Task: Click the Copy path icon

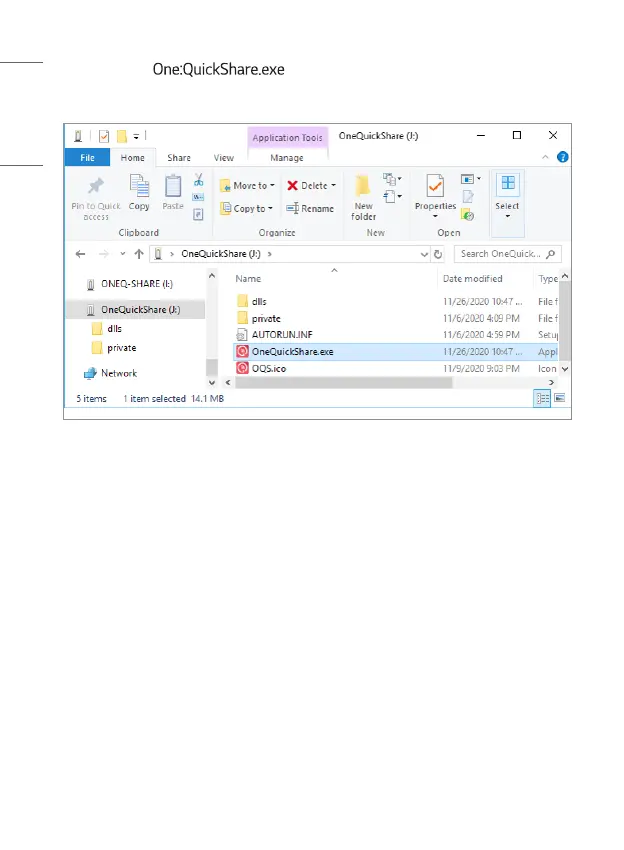Action: [198, 197]
